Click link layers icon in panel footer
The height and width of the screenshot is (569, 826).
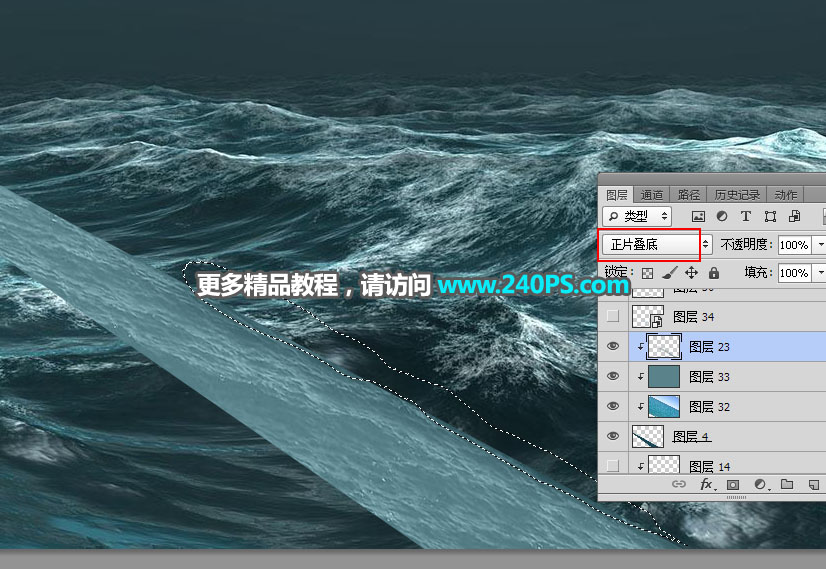pyautogui.click(x=679, y=484)
